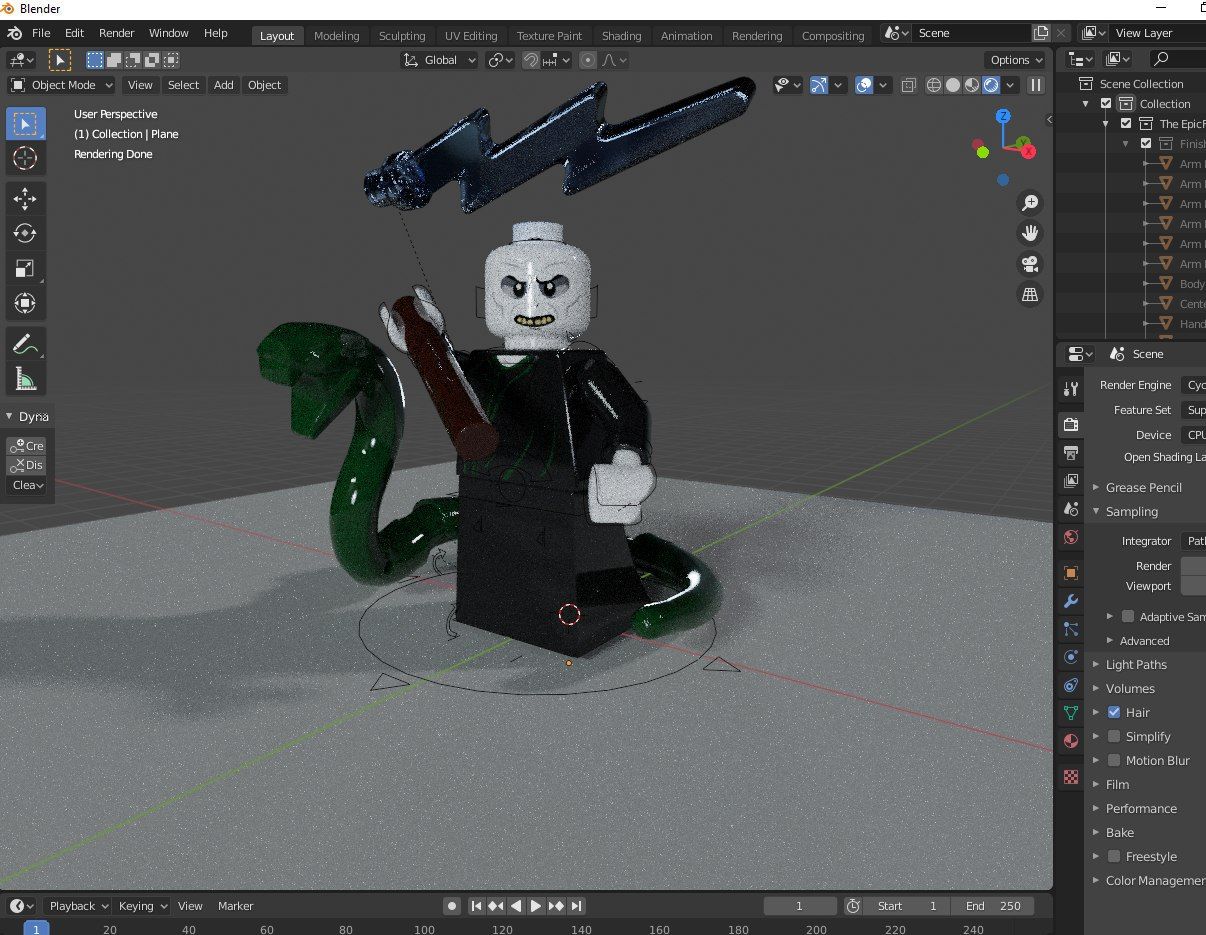Click the New Scene copy icon
This screenshot has height=935, width=1206.
click(x=1041, y=33)
